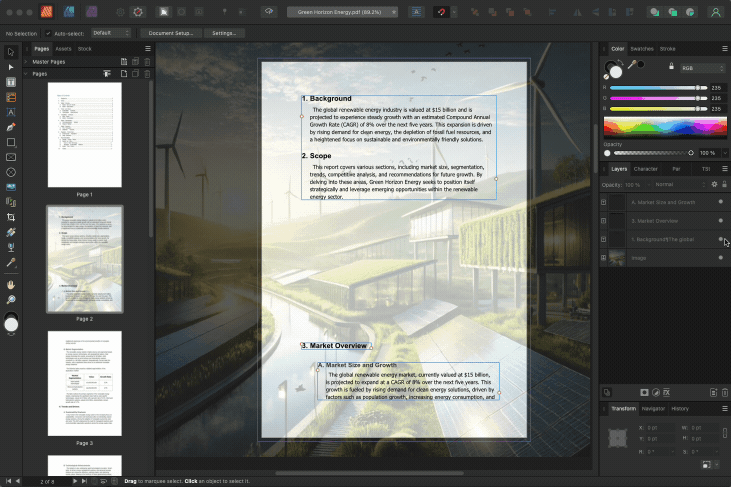The image size is (731, 487).
Task: Click the Settings button
Action: [x=224, y=33]
